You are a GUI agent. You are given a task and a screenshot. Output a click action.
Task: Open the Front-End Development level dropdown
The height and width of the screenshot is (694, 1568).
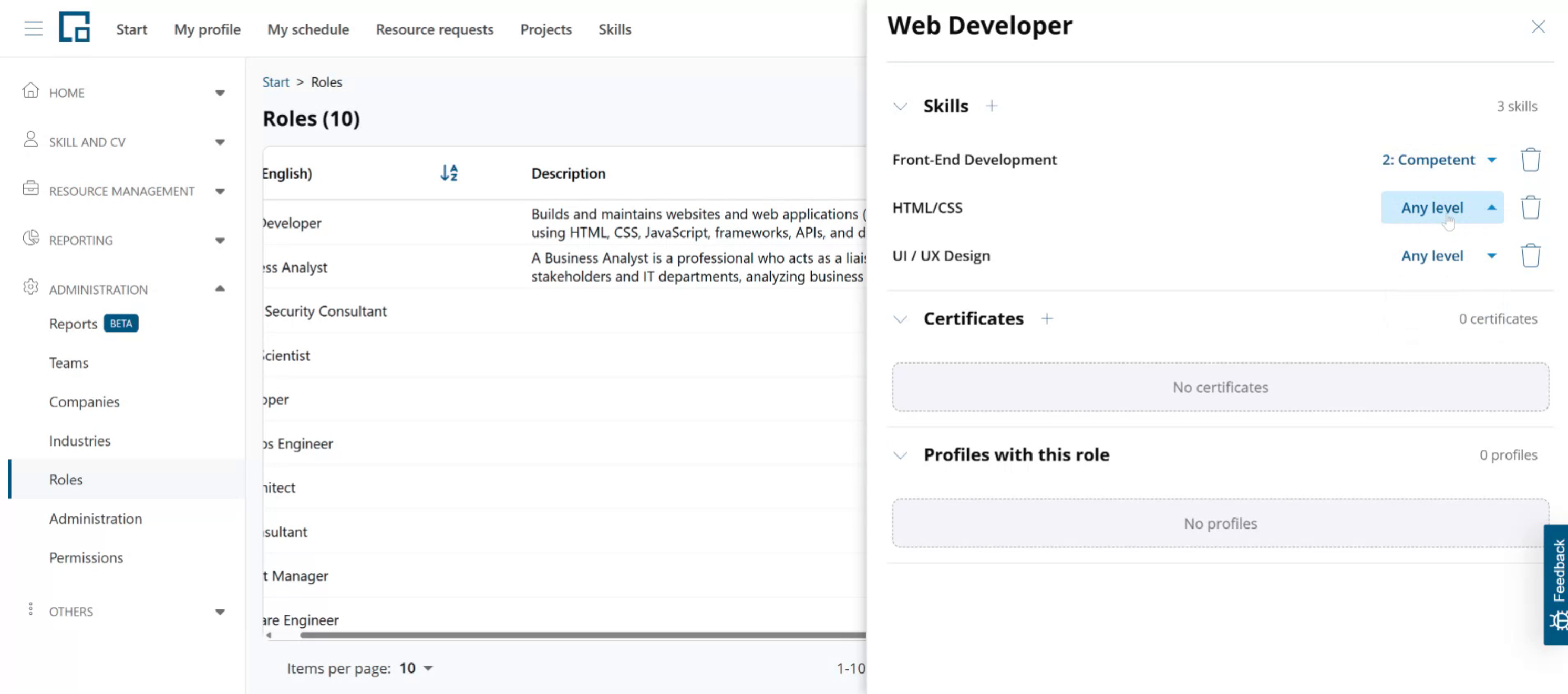click(x=1439, y=160)
